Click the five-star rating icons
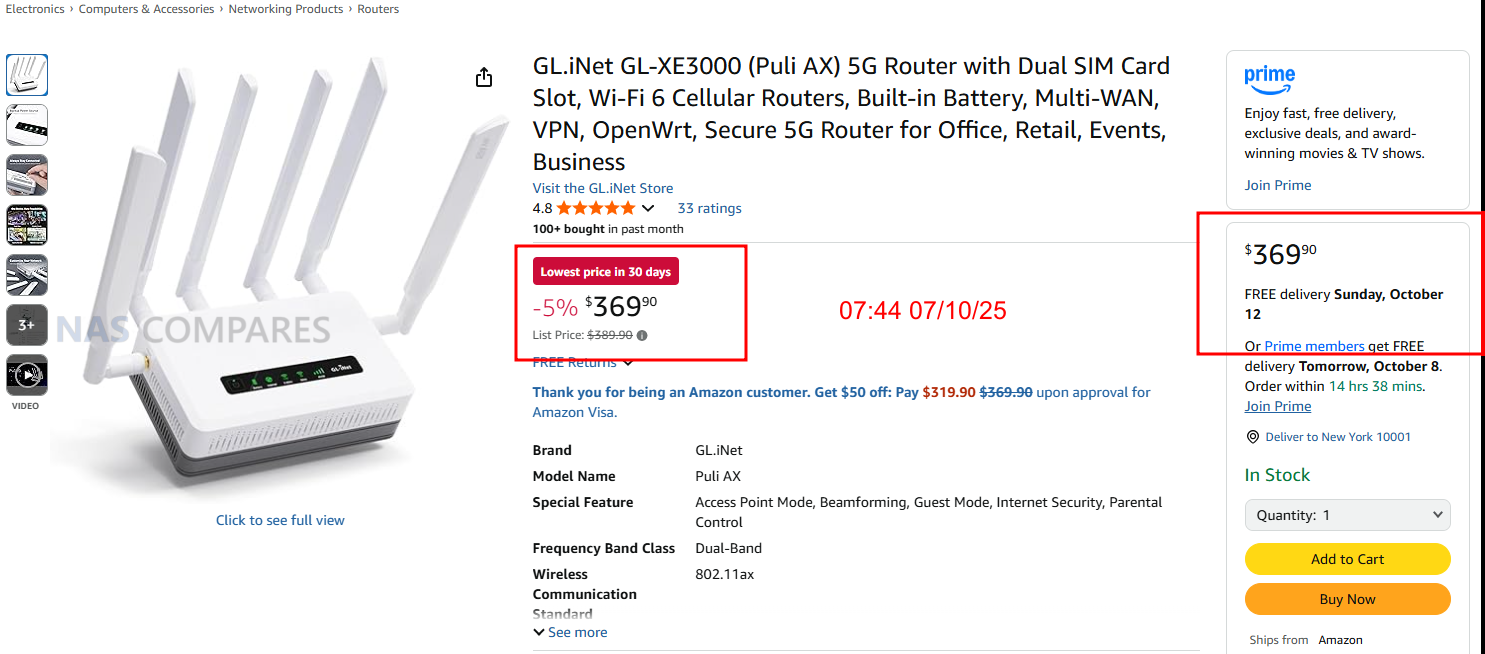Screen dimensions: 1485x654 [x=595, y=208]
